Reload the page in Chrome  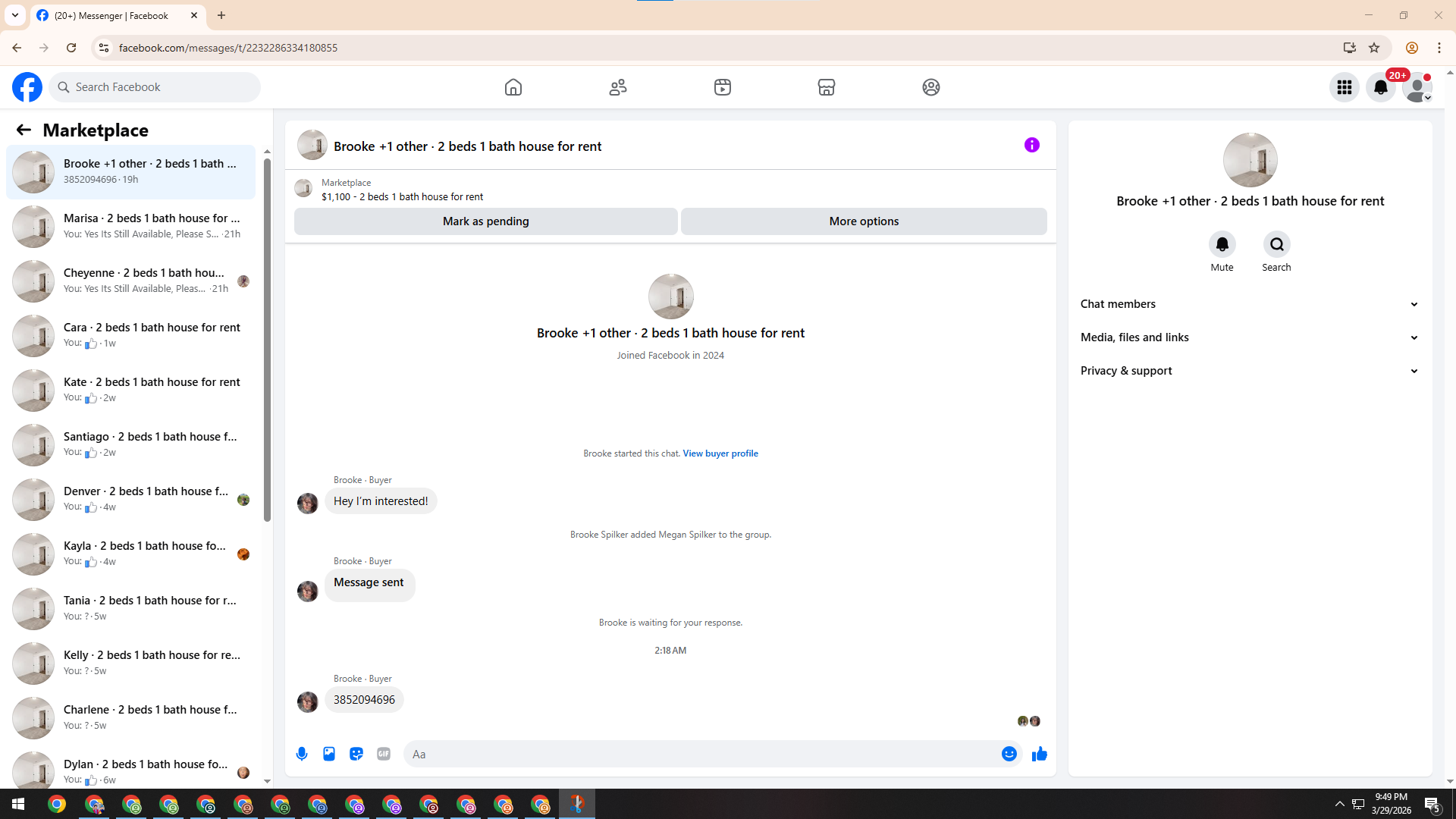71,48
